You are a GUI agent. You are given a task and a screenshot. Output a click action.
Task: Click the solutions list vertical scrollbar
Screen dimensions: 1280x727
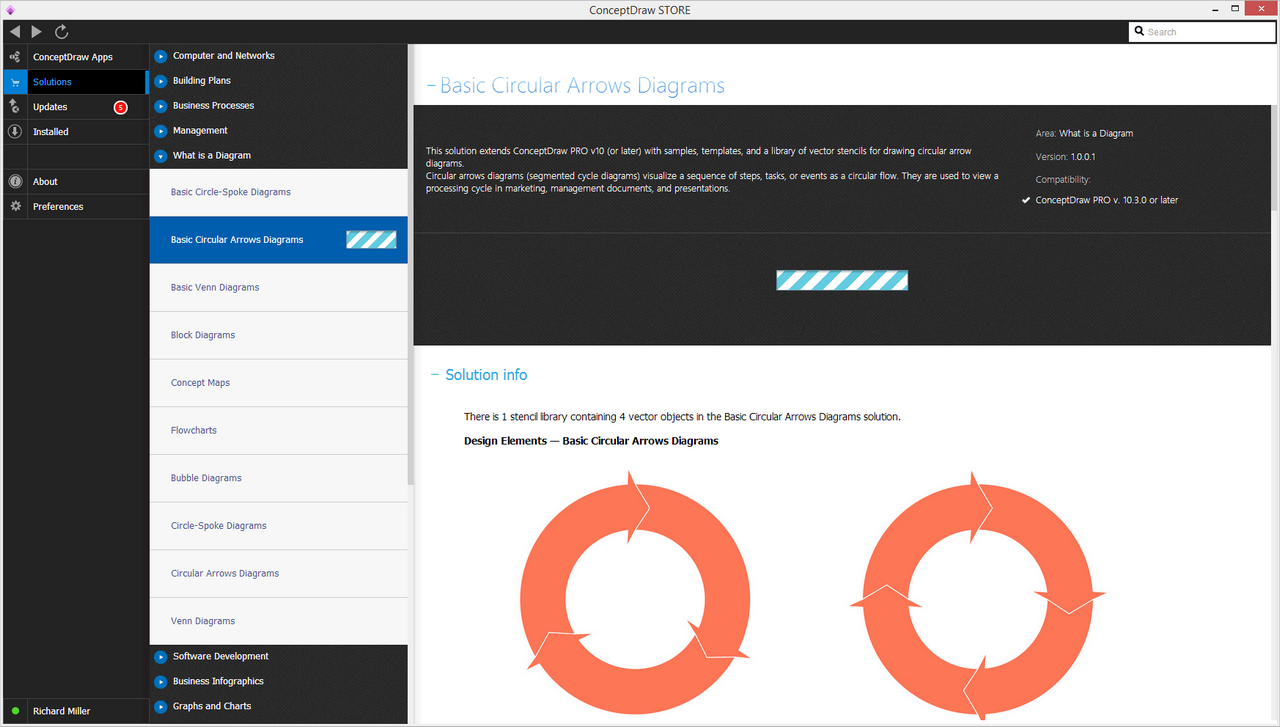411,265
